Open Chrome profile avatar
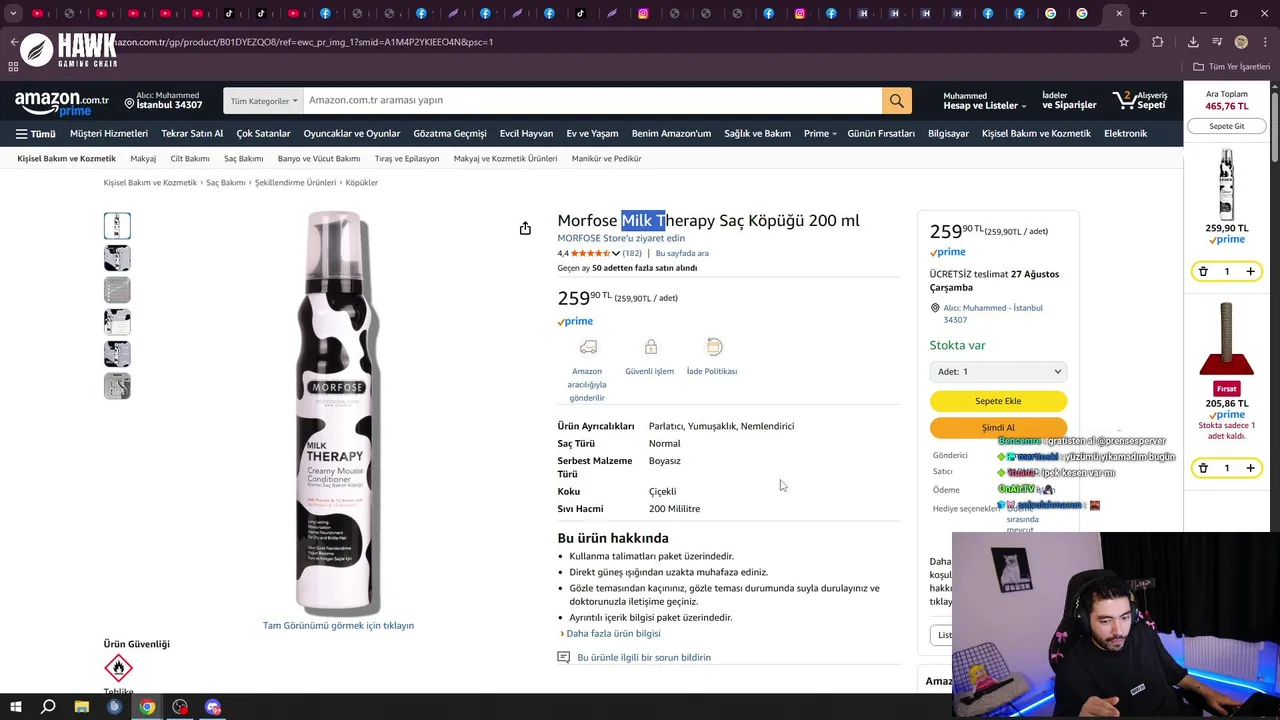The height and width of the screenshot is (720, 1280). [1241, 42]
